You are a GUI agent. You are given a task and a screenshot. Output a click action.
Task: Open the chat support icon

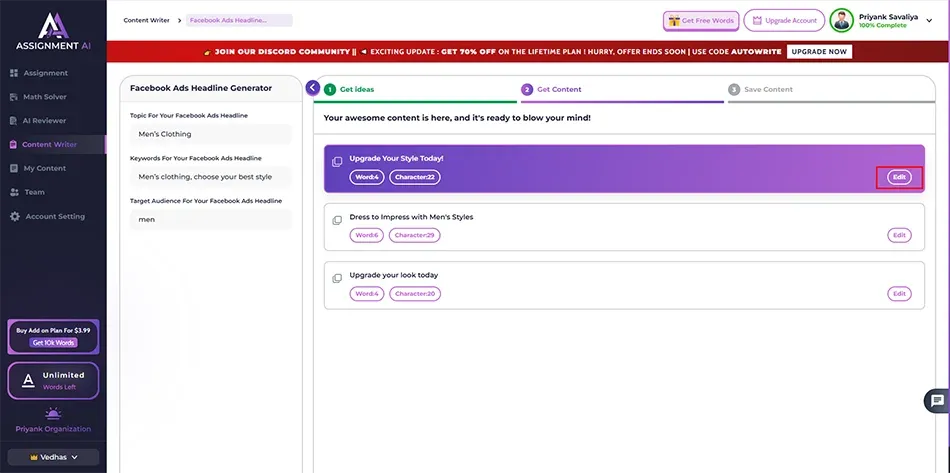click(936, 400)
